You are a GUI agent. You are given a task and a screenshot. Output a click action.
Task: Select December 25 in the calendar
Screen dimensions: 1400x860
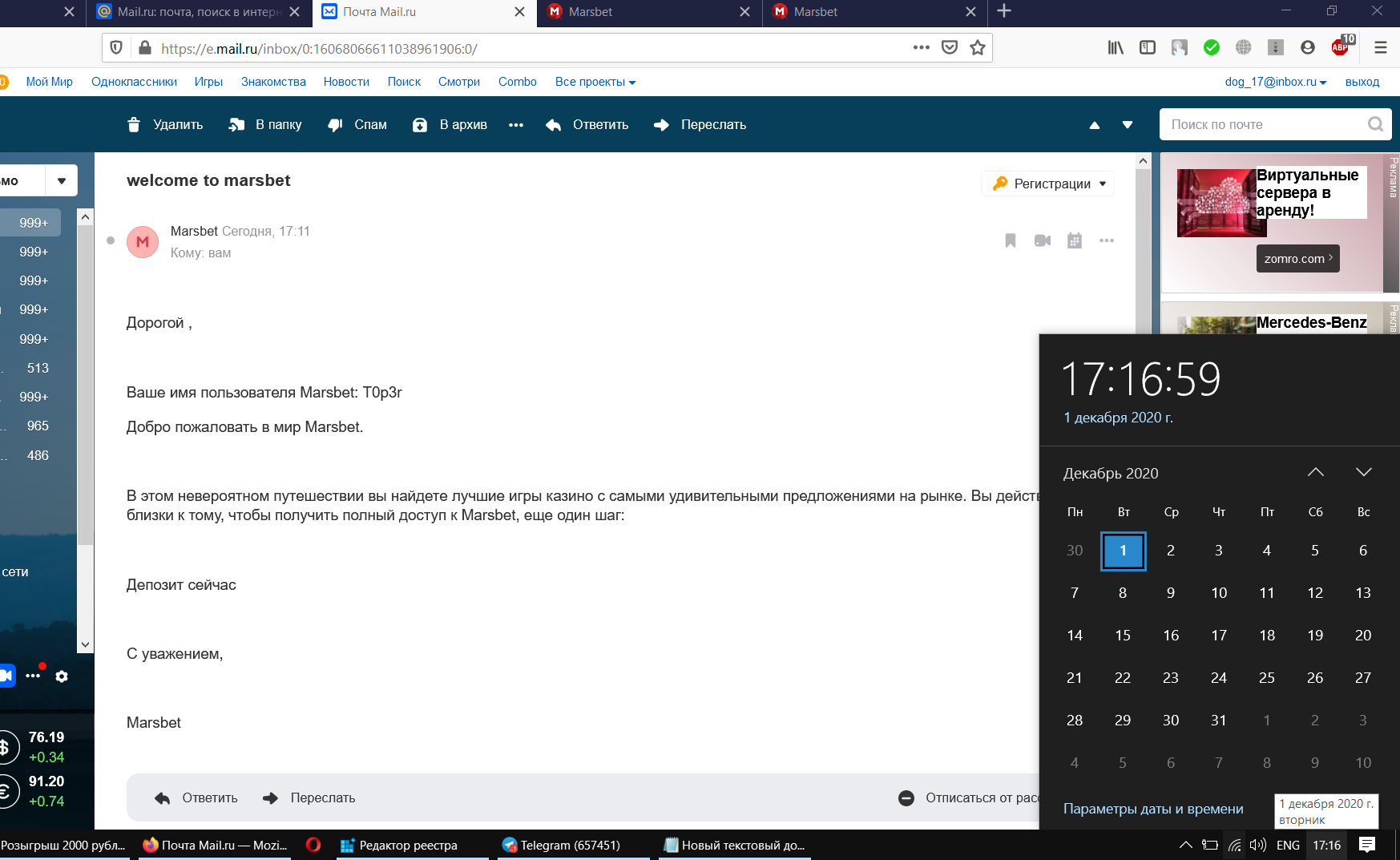click(x=1267, y=677)
